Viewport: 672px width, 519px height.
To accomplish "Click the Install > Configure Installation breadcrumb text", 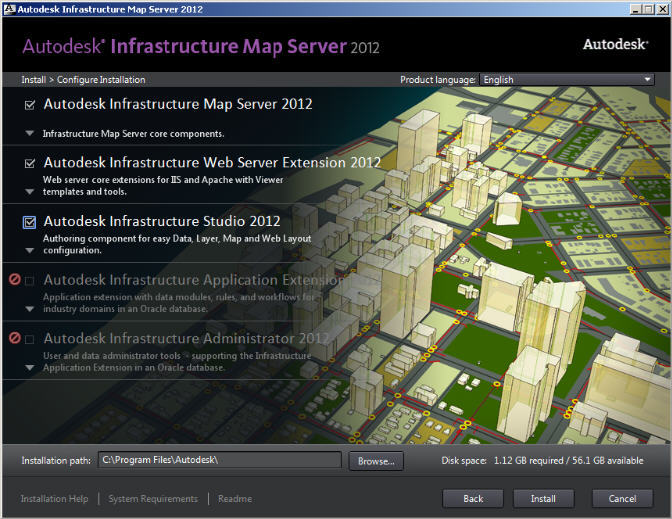I will pos(83,80).
